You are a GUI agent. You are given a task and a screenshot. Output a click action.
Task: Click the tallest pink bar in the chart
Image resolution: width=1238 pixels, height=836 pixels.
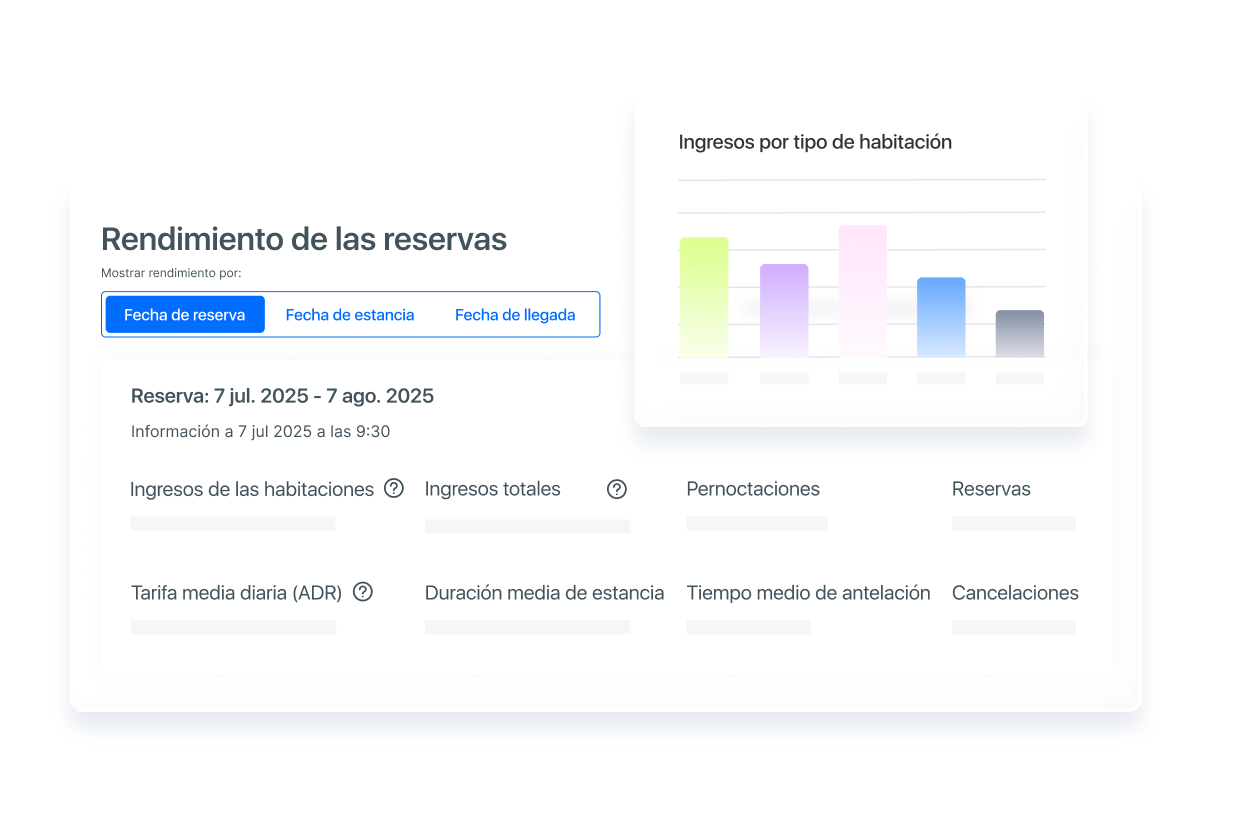[862, 291]
